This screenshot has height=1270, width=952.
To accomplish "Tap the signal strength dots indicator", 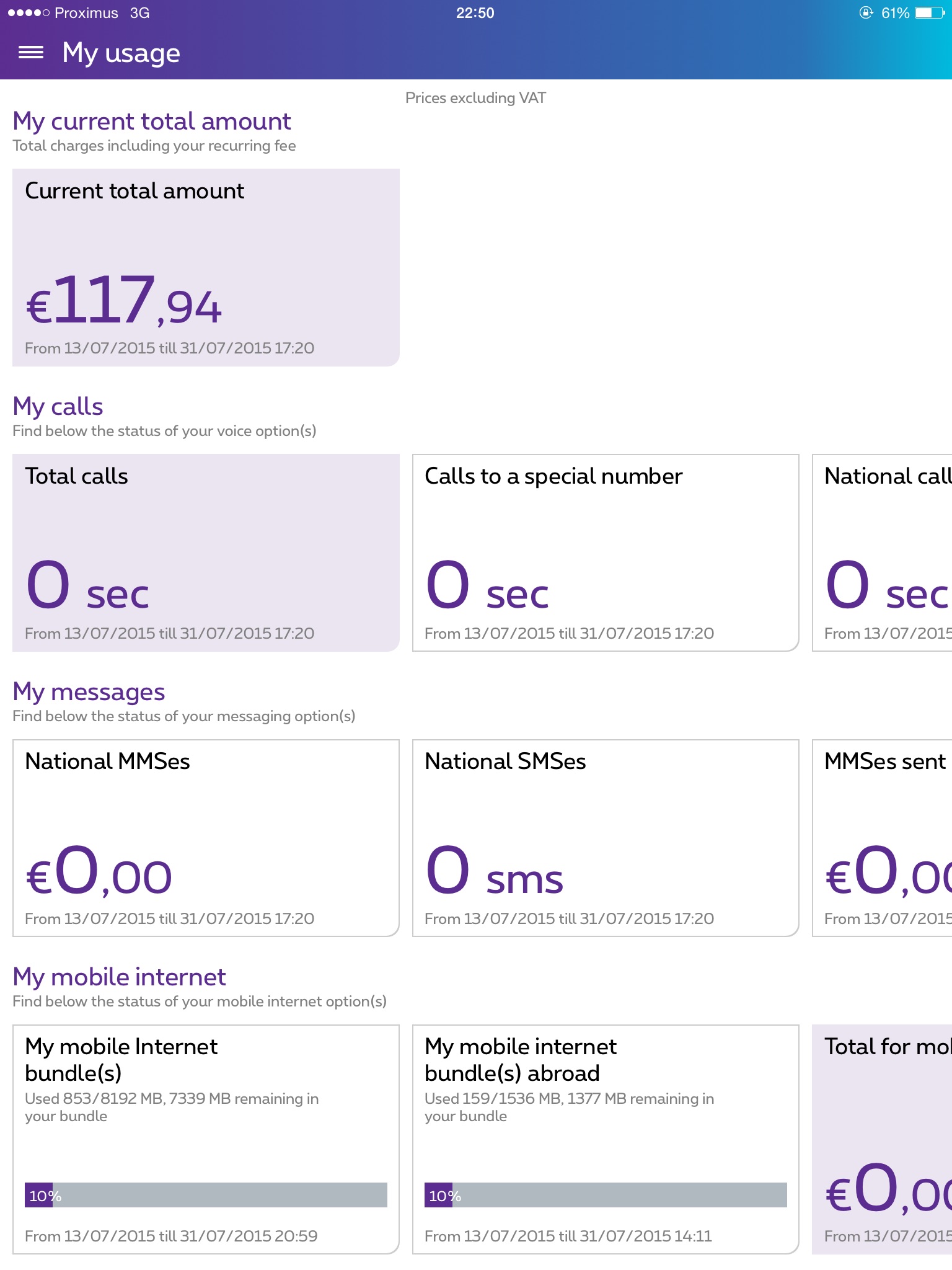I will point(28,13).
